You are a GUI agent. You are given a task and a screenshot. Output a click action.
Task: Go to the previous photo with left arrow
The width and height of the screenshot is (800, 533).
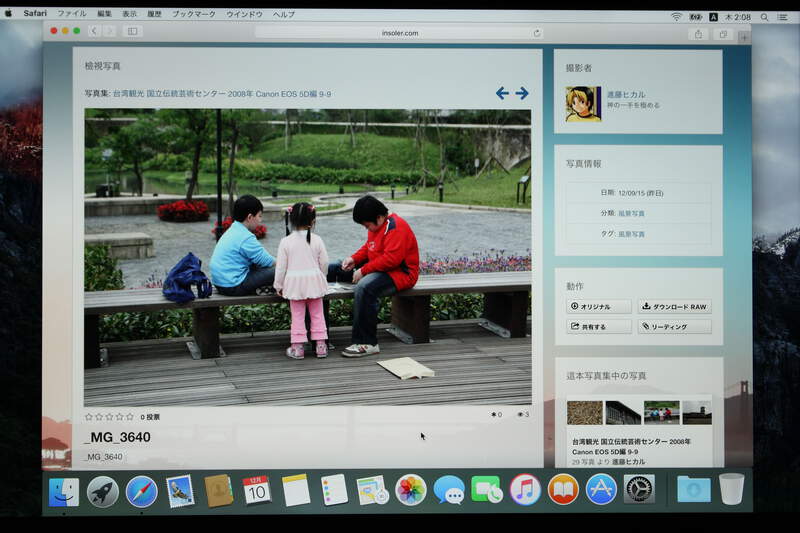[x=502, y=93]
